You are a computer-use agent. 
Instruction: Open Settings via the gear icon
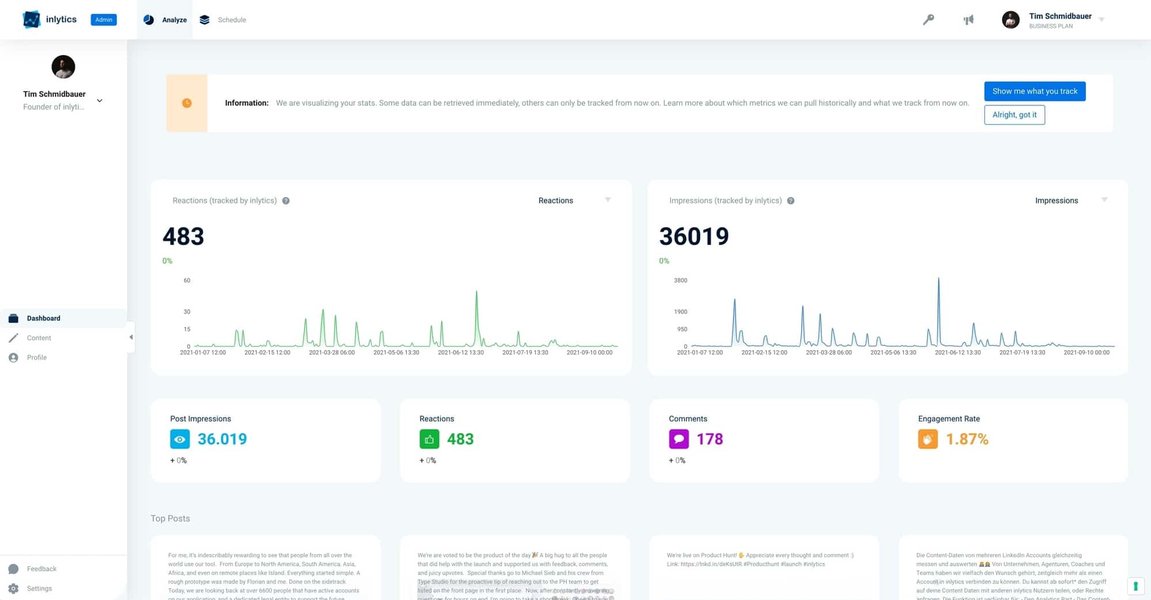click(11, 586)
